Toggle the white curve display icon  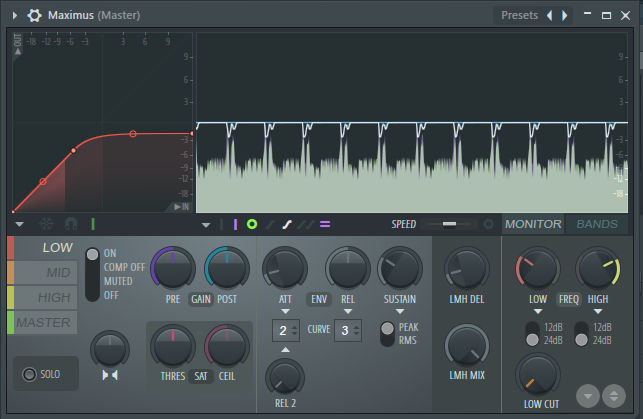pos(287,224)
